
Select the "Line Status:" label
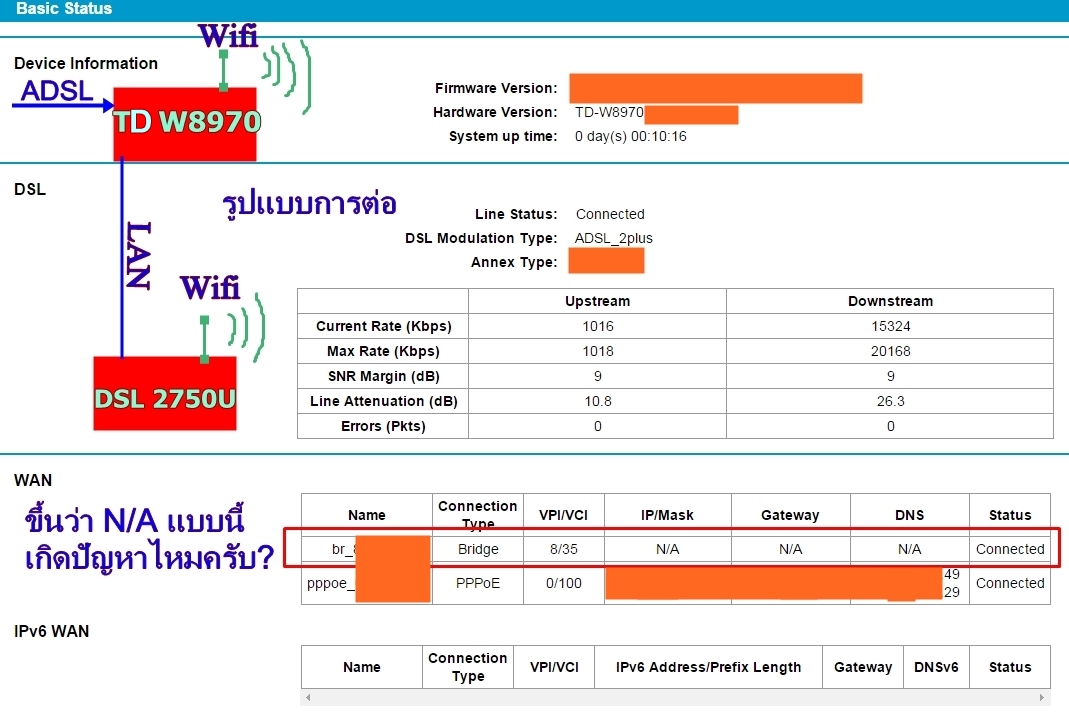(515, 214)
